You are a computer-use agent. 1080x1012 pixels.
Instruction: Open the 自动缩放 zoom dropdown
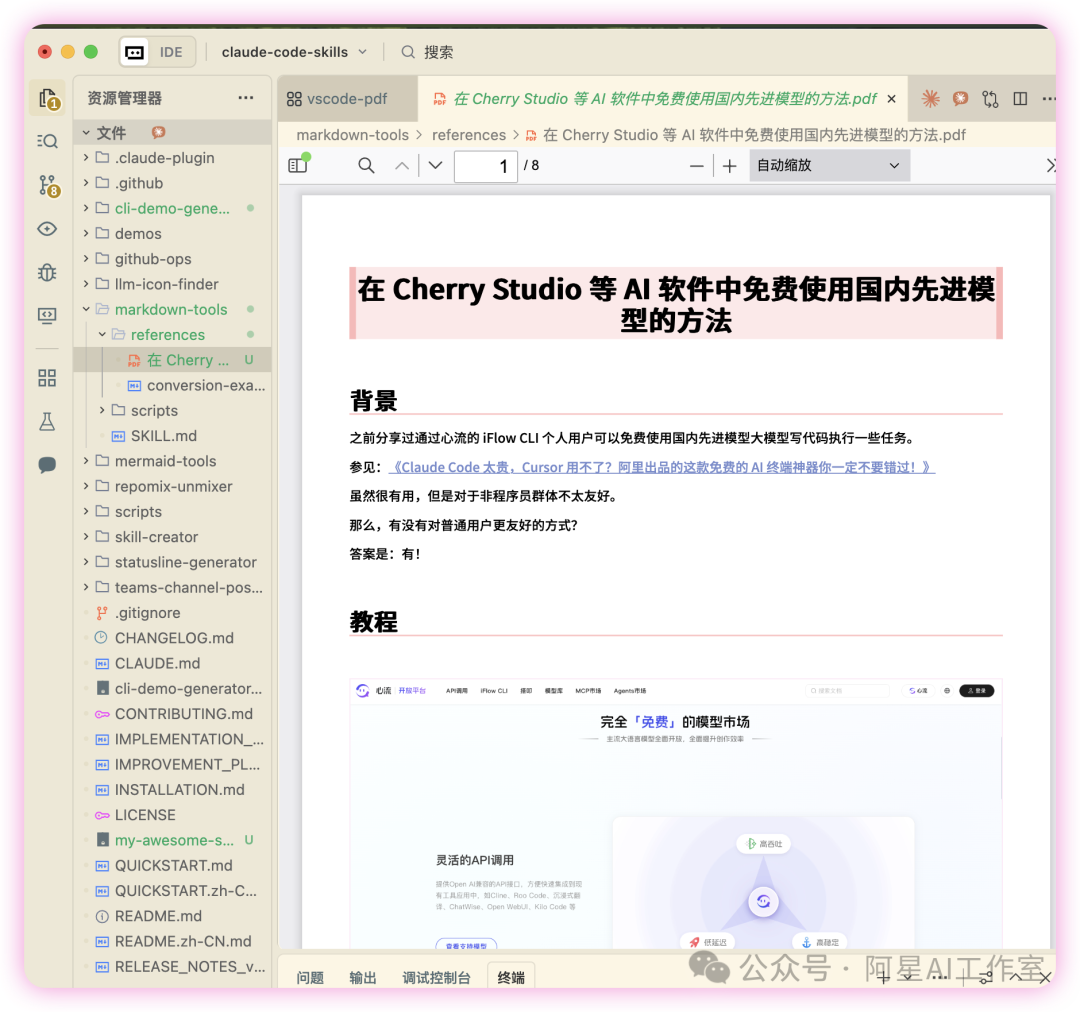[x=829, y=165]
